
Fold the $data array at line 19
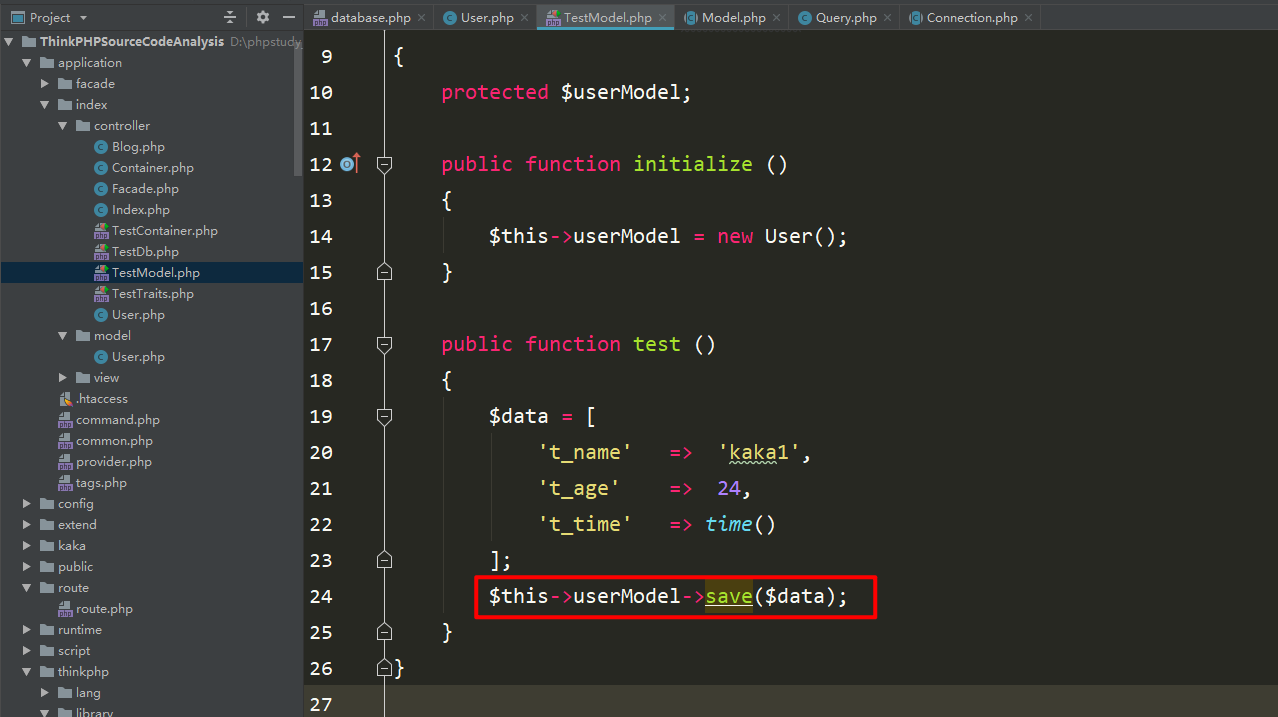(x=384, y=416)
